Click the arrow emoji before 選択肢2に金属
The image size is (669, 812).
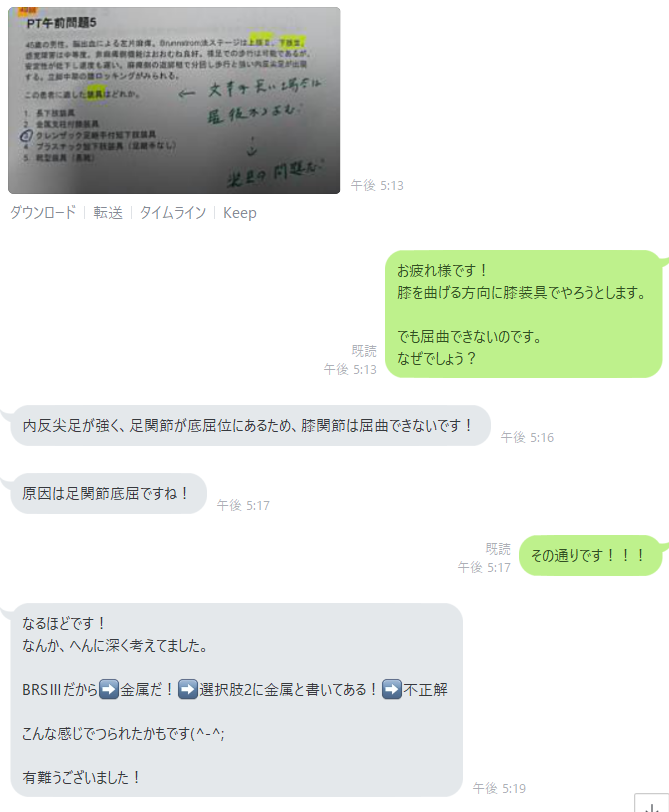click(x=187, y=690)
